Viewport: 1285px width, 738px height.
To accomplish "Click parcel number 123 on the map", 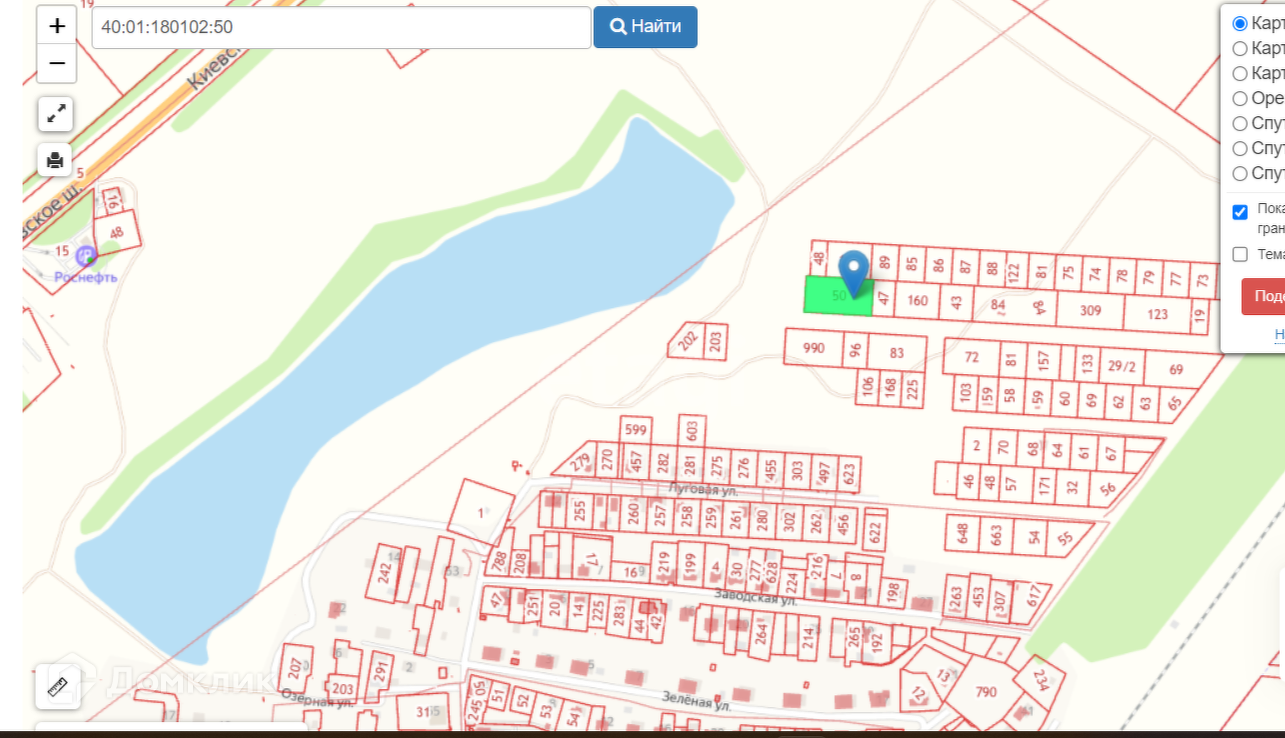I will [x=1157, y=314].
